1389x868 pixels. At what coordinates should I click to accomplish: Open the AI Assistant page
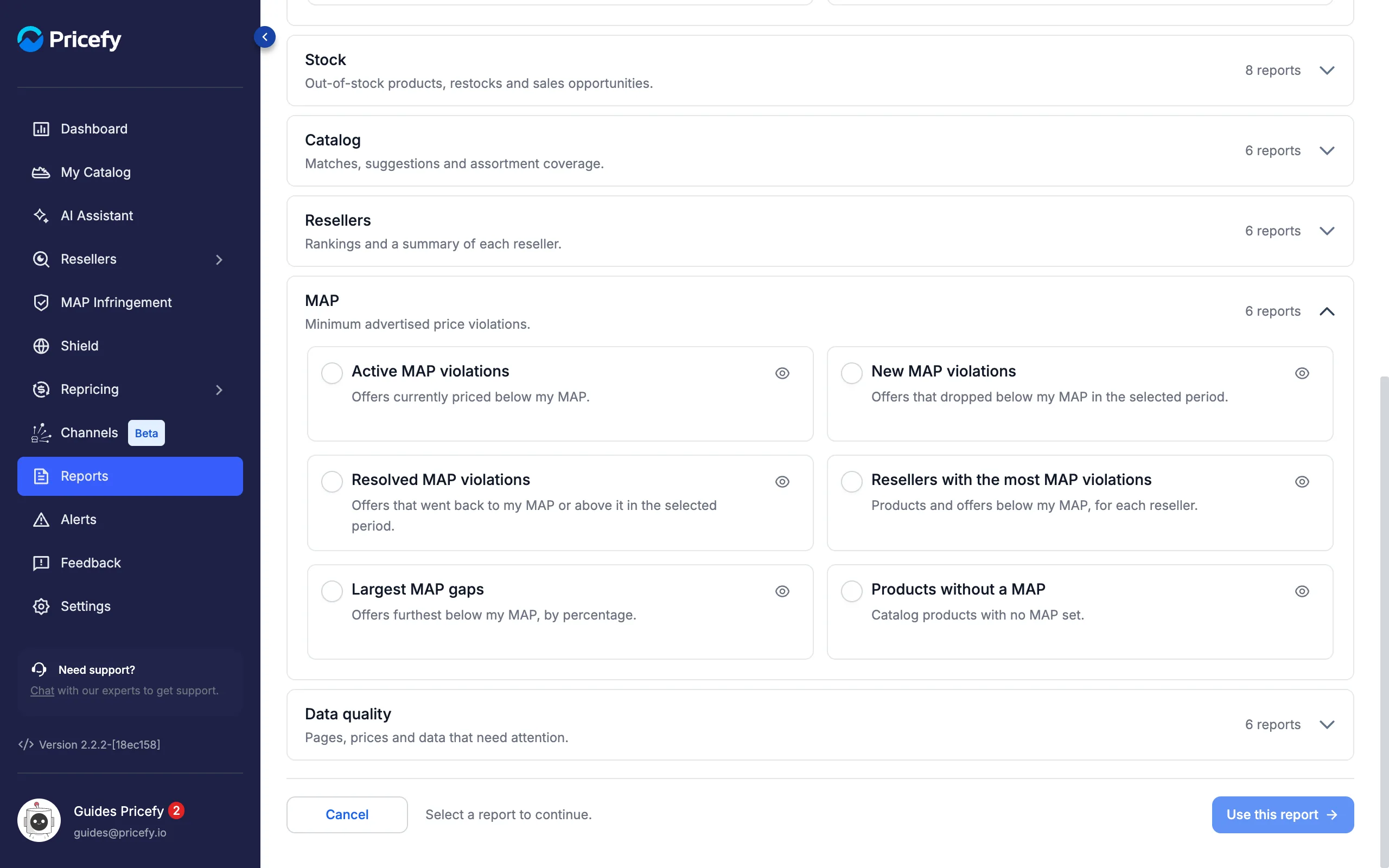[130, 216]
